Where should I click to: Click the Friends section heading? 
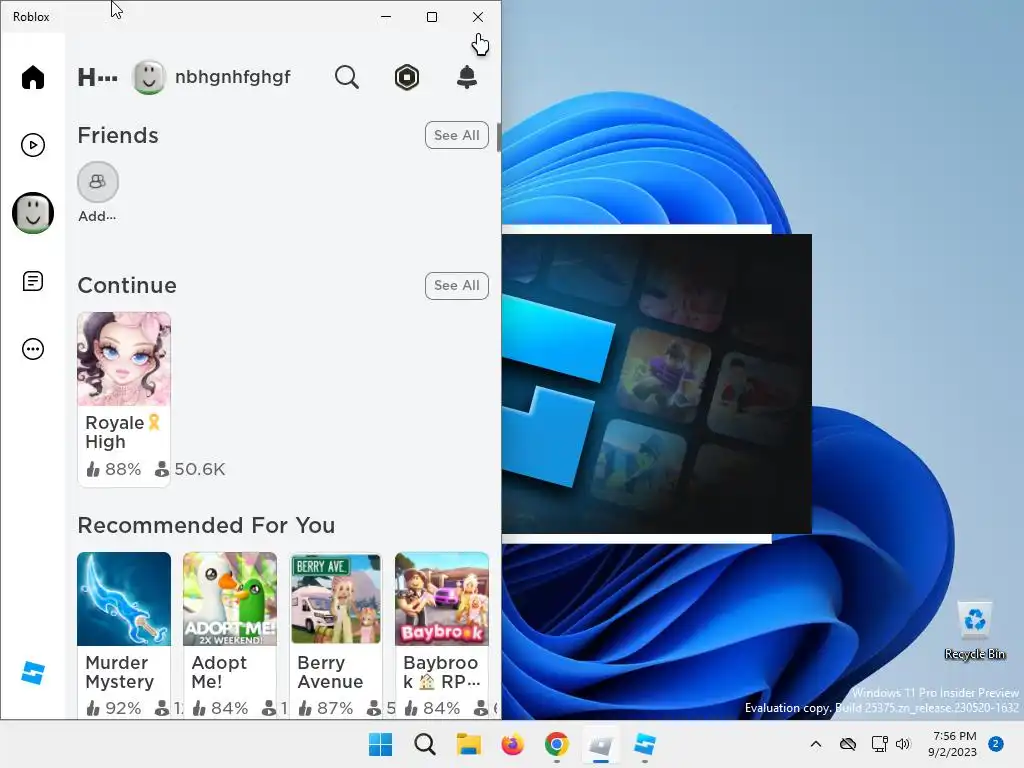[x=118, y=135]
